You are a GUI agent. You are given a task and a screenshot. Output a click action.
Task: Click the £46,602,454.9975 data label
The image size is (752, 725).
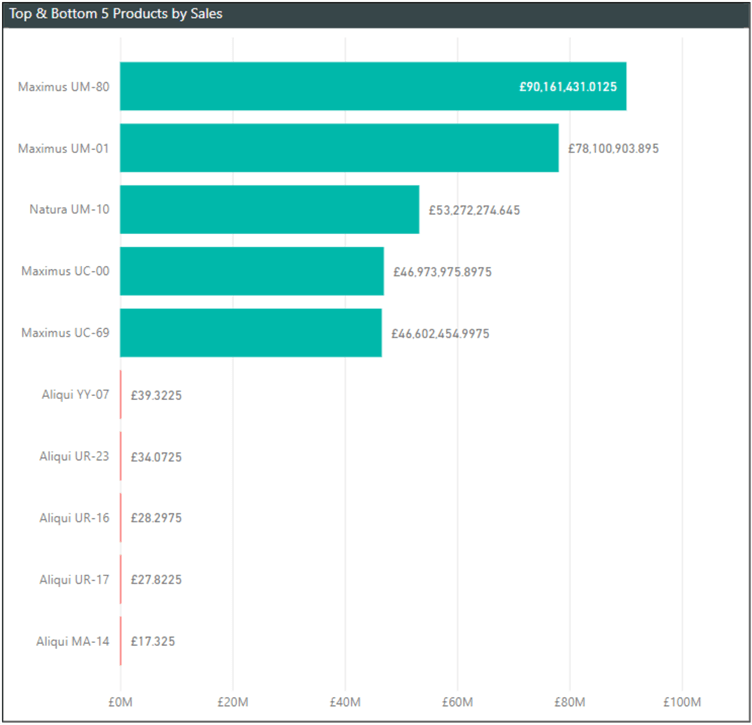click(x=440, y=334)
